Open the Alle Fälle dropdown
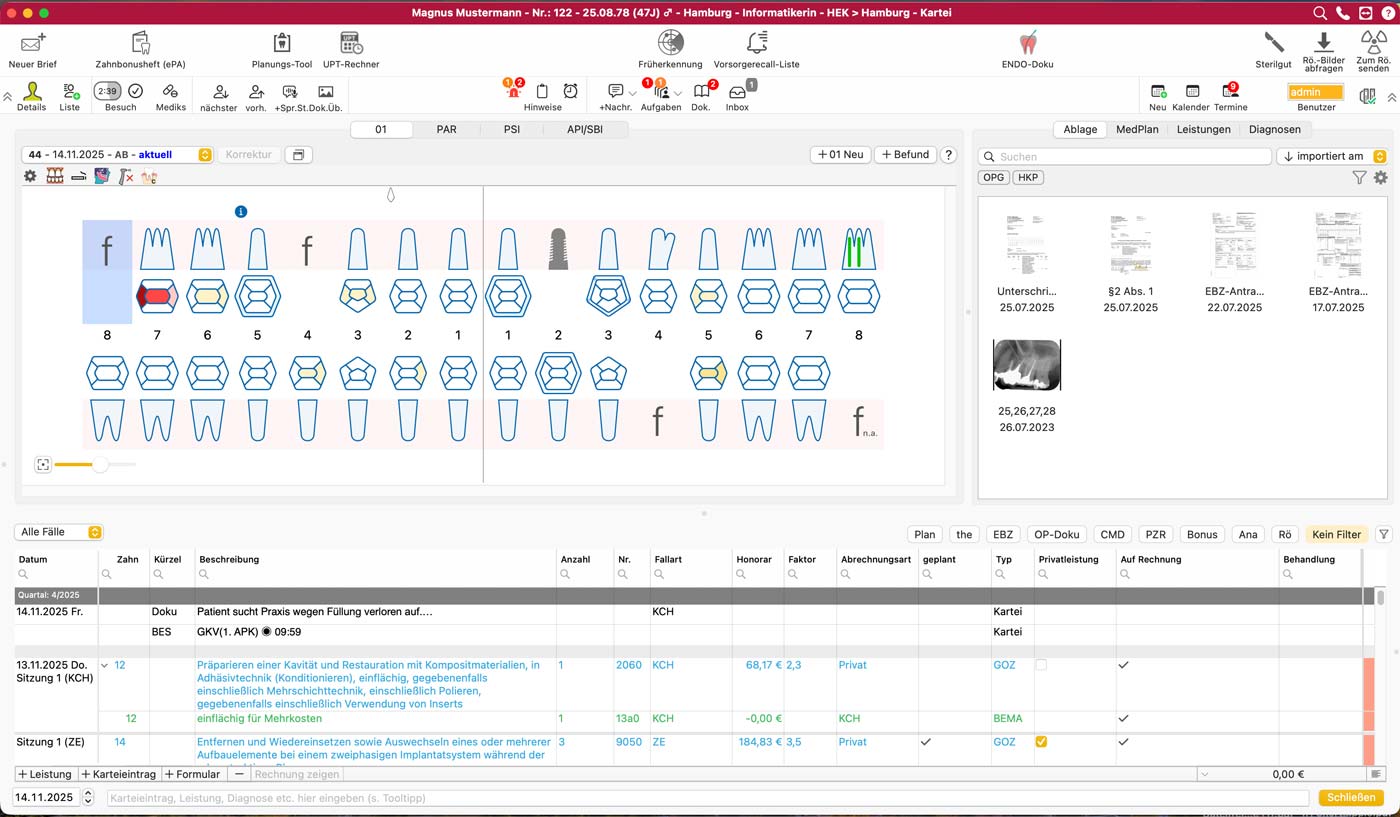This screenshot has height=817, width=1400. [x=59, y=533]
